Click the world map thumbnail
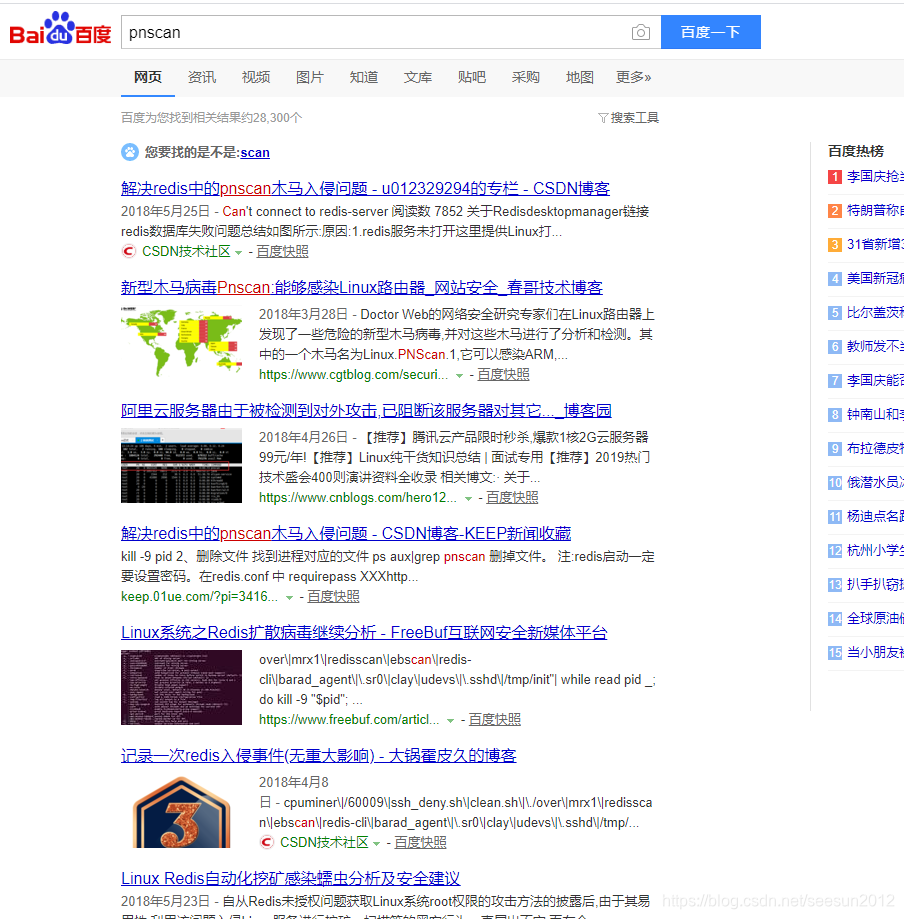Image resolution: width=904 pixels, height=919 pixels. click(181, 341)
